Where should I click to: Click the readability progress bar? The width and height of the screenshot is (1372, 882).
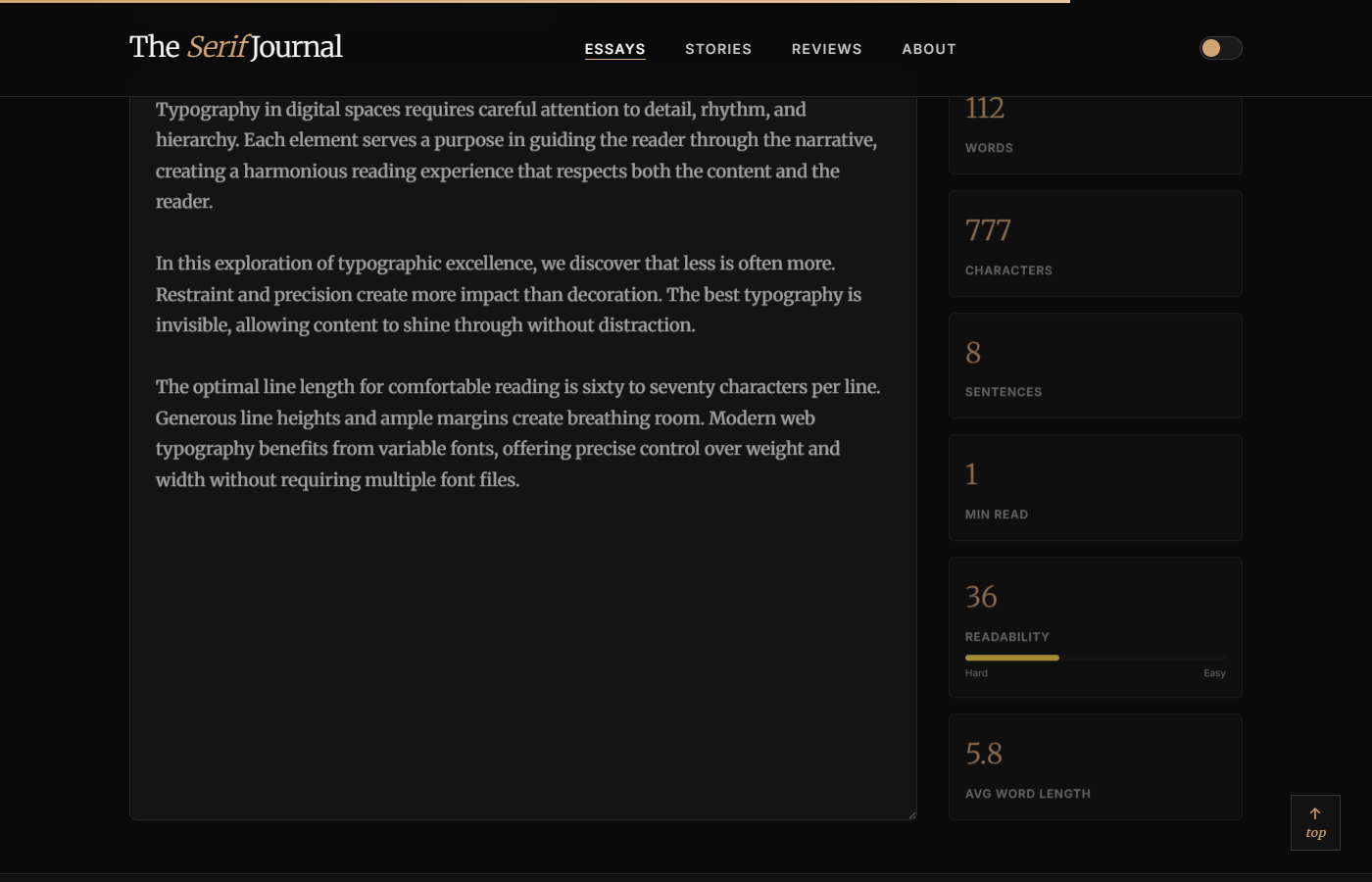pos(1095,658)
